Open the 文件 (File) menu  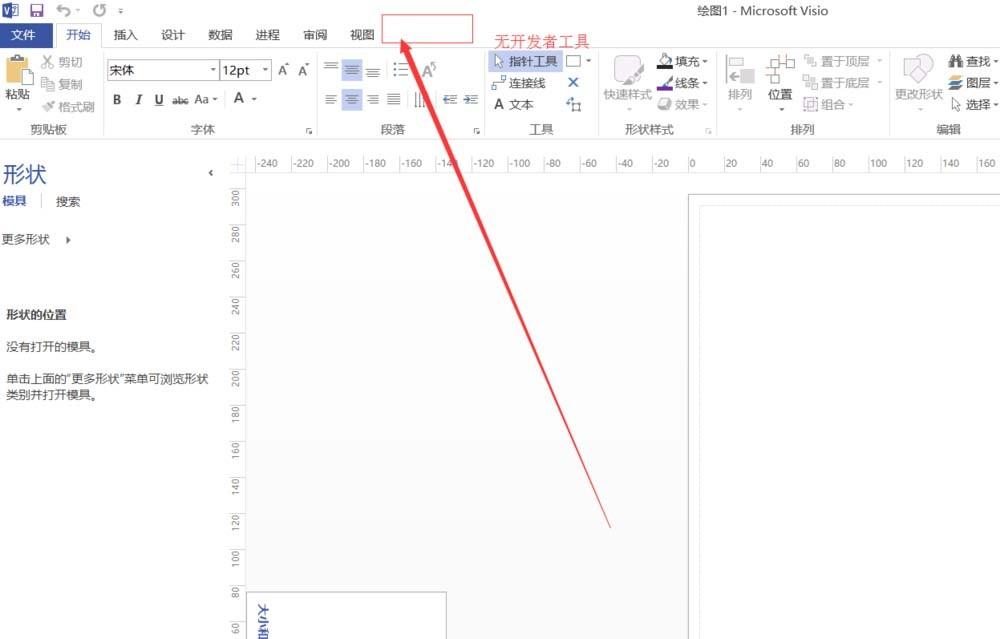[27, 34]
